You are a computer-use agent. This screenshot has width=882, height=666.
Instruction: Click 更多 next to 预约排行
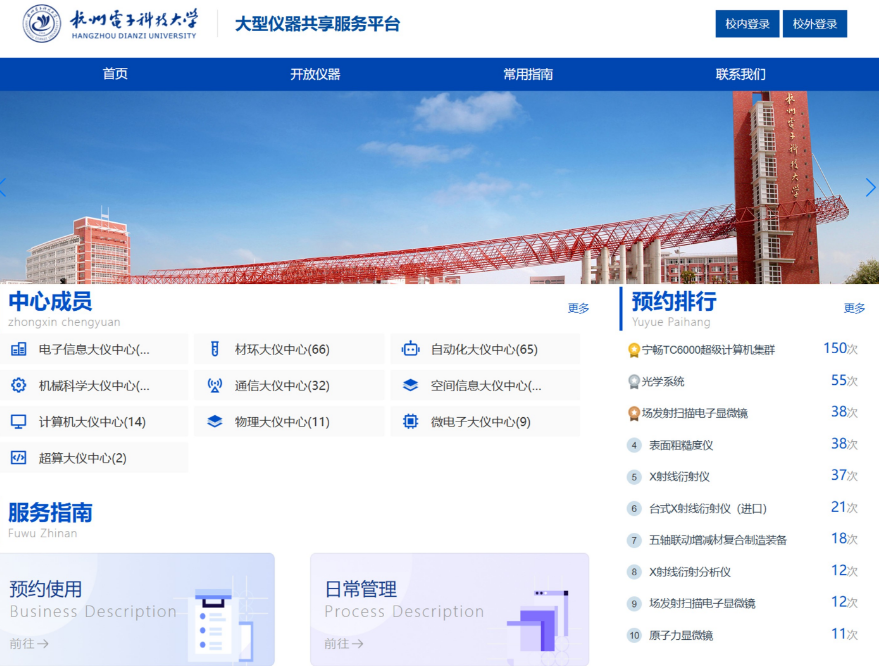point(854,308)
